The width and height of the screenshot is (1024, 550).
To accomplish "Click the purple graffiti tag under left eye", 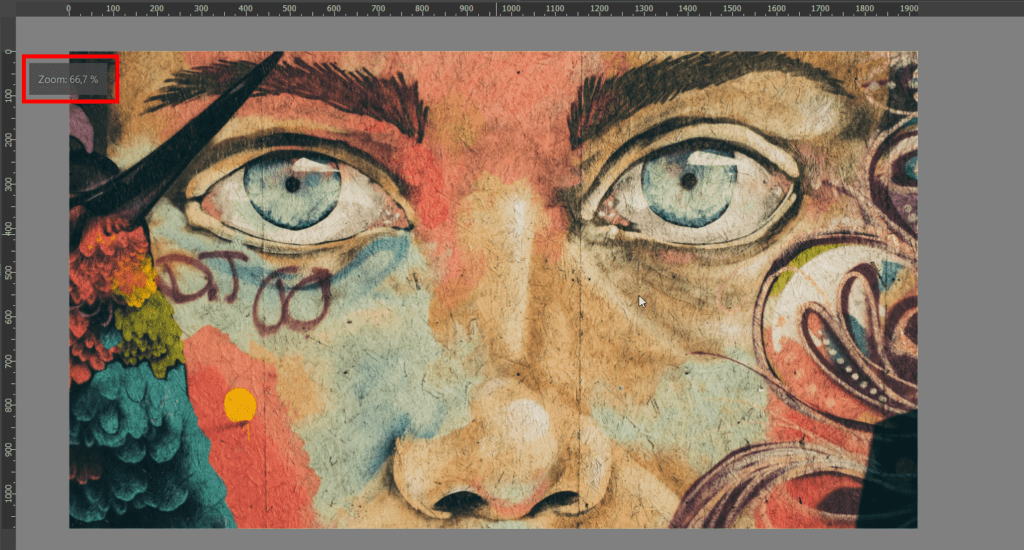I will [x=248, y=292].
